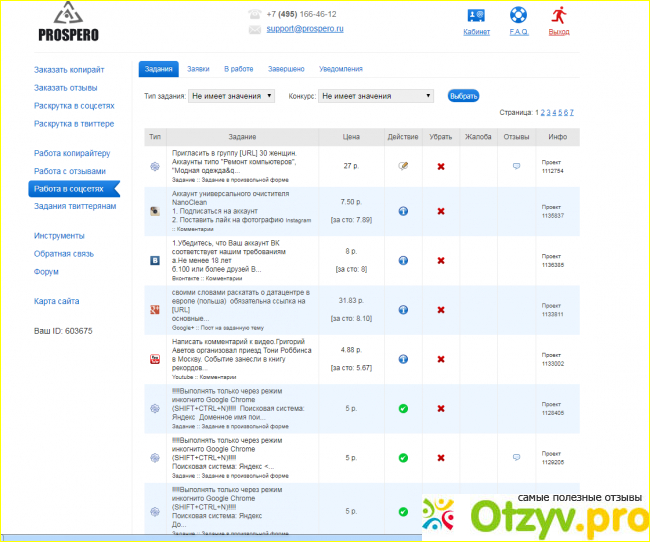The height and width of the screenshot is (542, 650).
Task: Go to page 7 of results
Action: tap(571, 113)
